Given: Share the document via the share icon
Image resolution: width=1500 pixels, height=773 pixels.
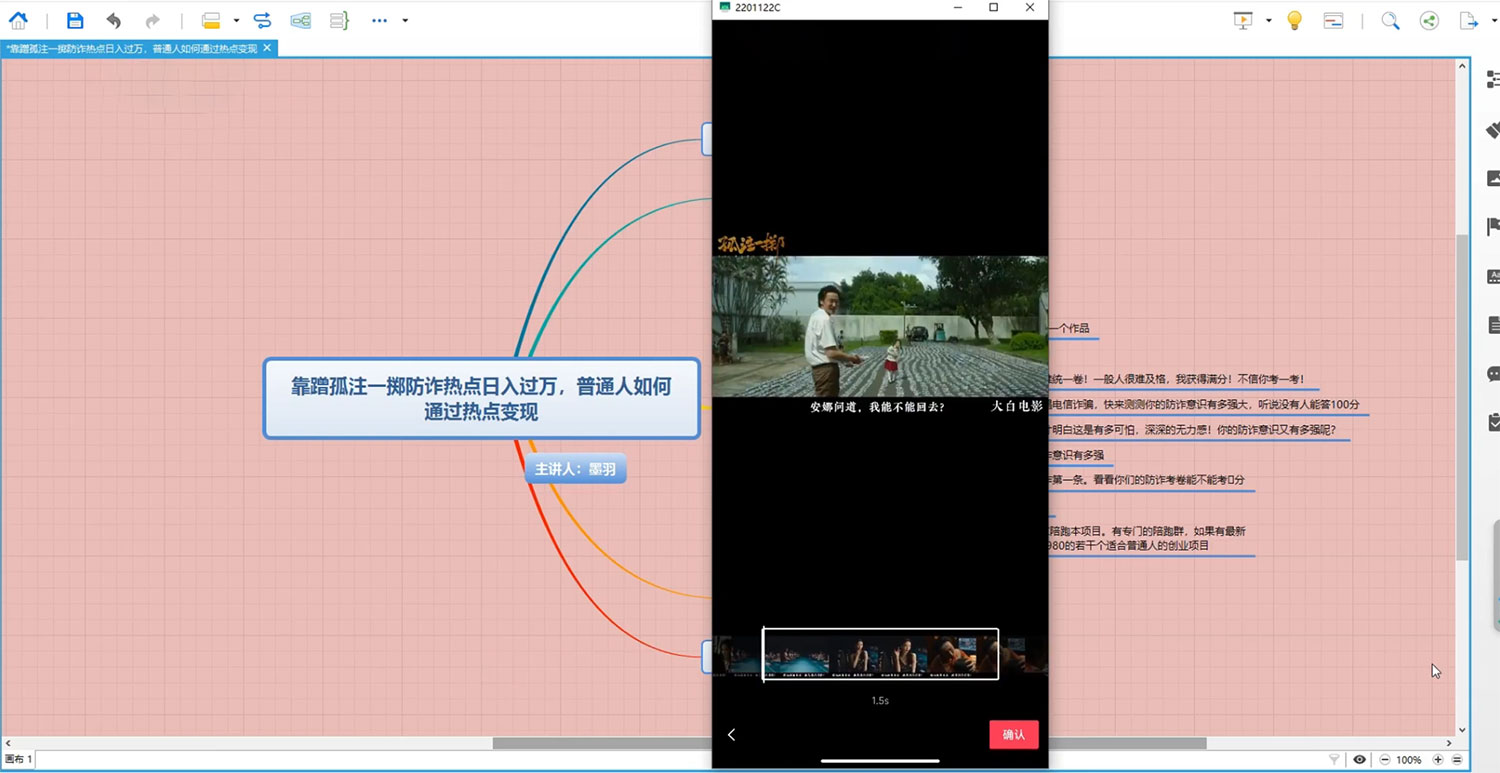Looking at the screenshot, I should point(1429,20).
